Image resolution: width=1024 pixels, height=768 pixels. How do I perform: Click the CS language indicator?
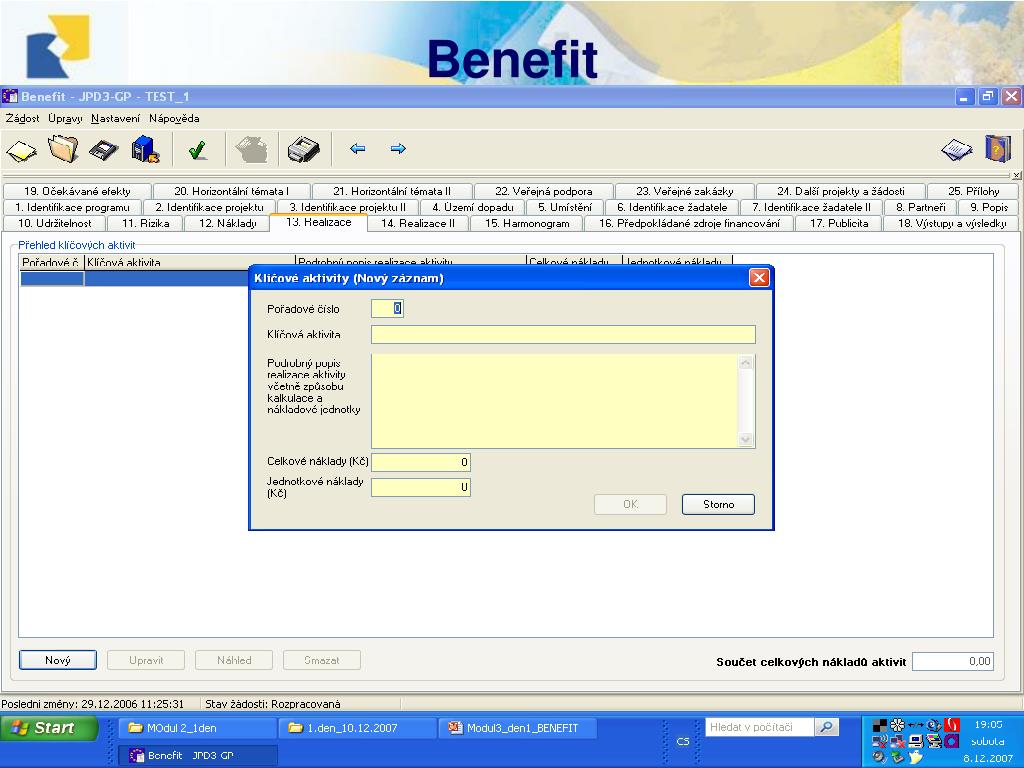click(x=682, y=741)
